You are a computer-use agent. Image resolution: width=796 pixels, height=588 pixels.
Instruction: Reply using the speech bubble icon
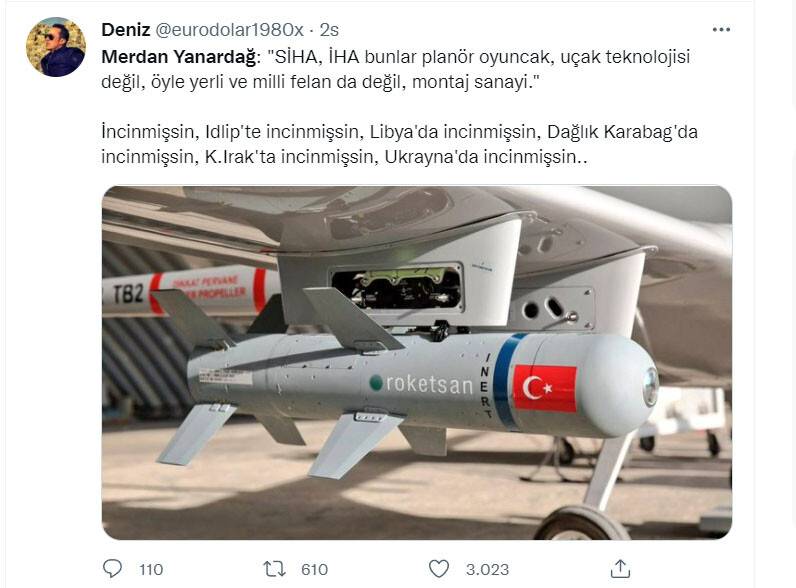(112, 569)
